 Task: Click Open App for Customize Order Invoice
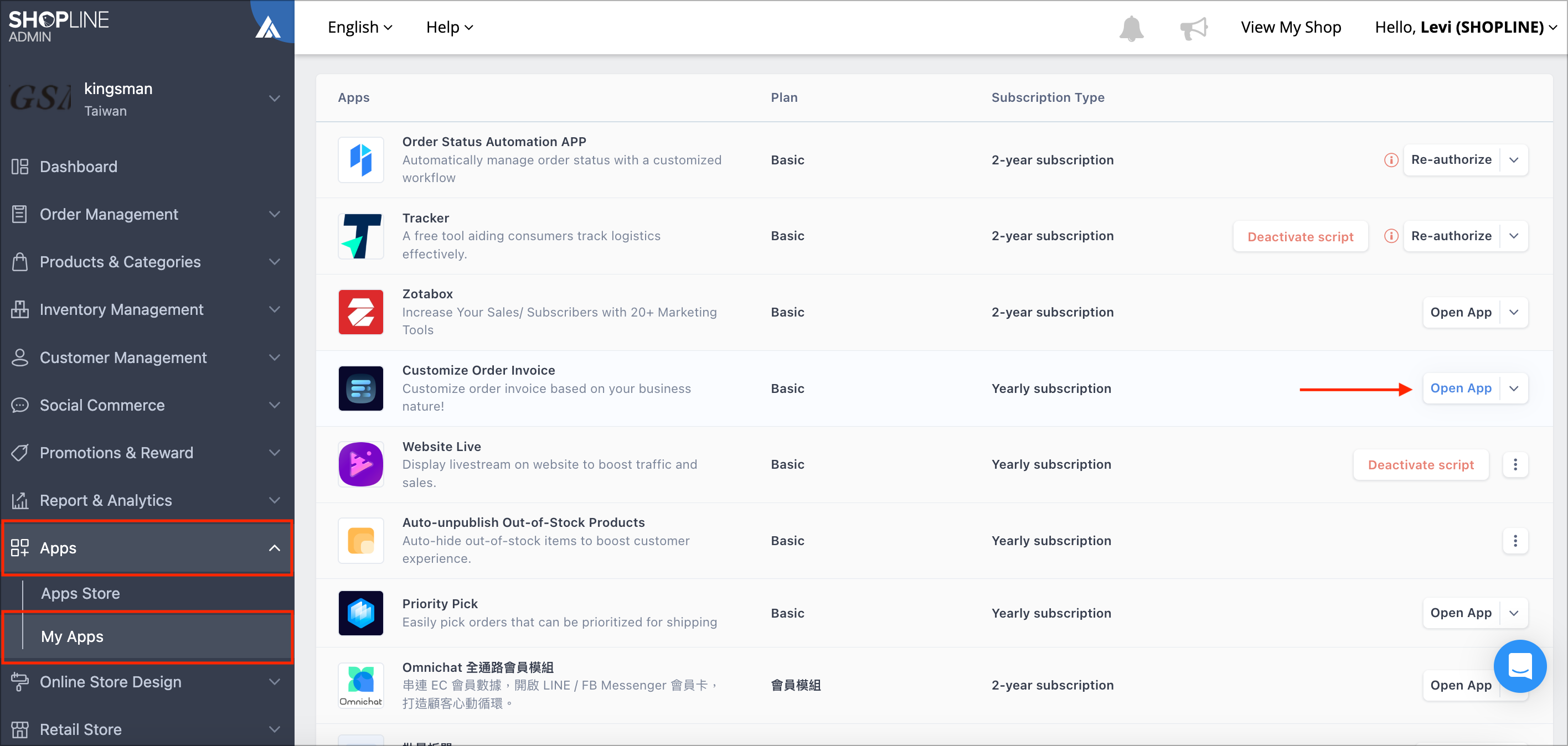(1460, 388)
